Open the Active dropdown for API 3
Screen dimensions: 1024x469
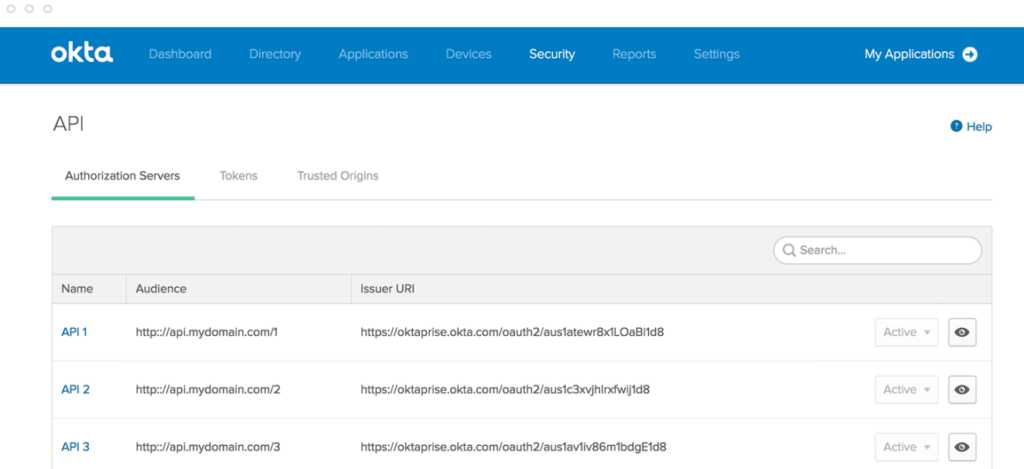point(906,447)
